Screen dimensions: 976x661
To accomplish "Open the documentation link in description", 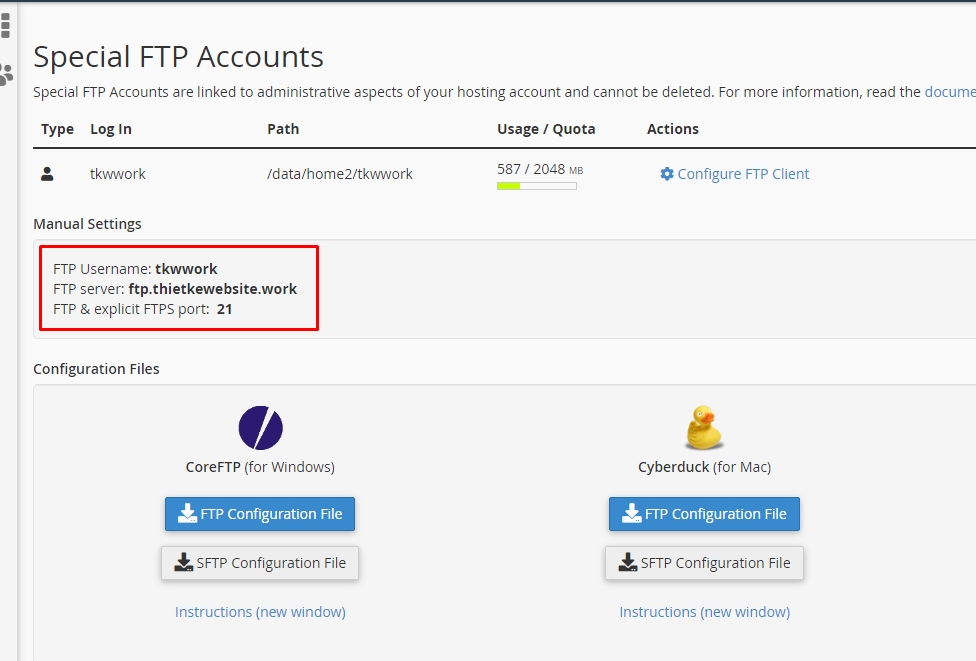I will [x=950, y=92].
